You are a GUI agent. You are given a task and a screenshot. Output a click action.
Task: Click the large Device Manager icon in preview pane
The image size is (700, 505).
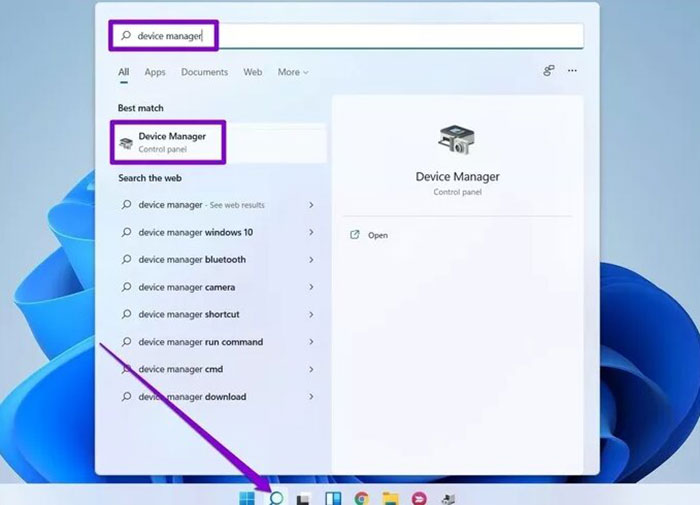click(x=457, y=140)
